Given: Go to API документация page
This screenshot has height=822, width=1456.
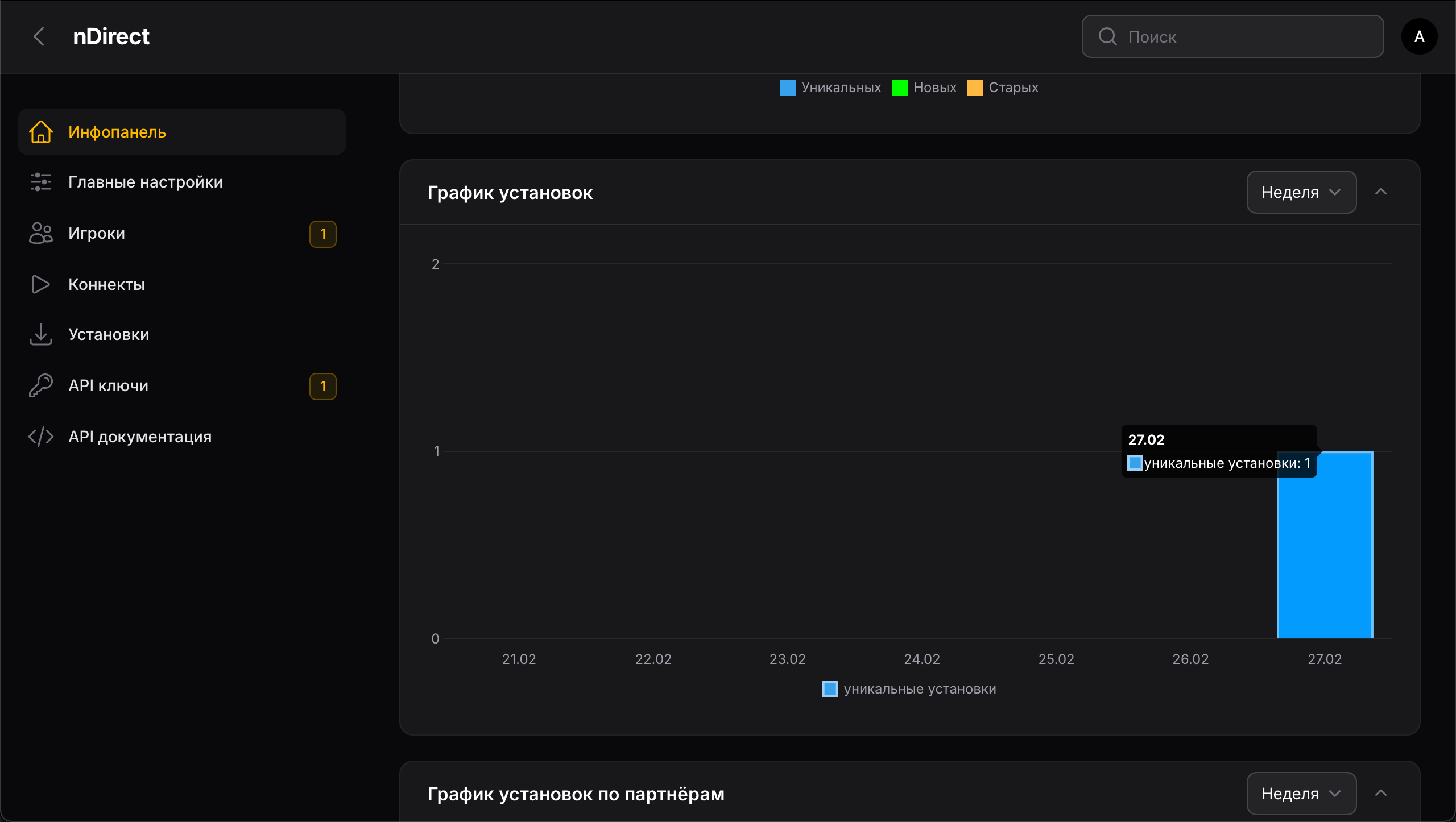Looking at the screenshot, I should tap(140, 436).
